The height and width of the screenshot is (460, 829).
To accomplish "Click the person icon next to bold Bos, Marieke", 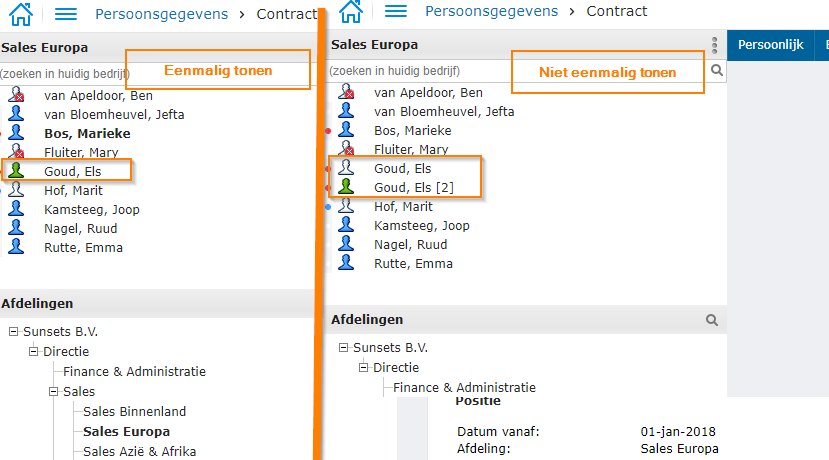I will (16, 133).
